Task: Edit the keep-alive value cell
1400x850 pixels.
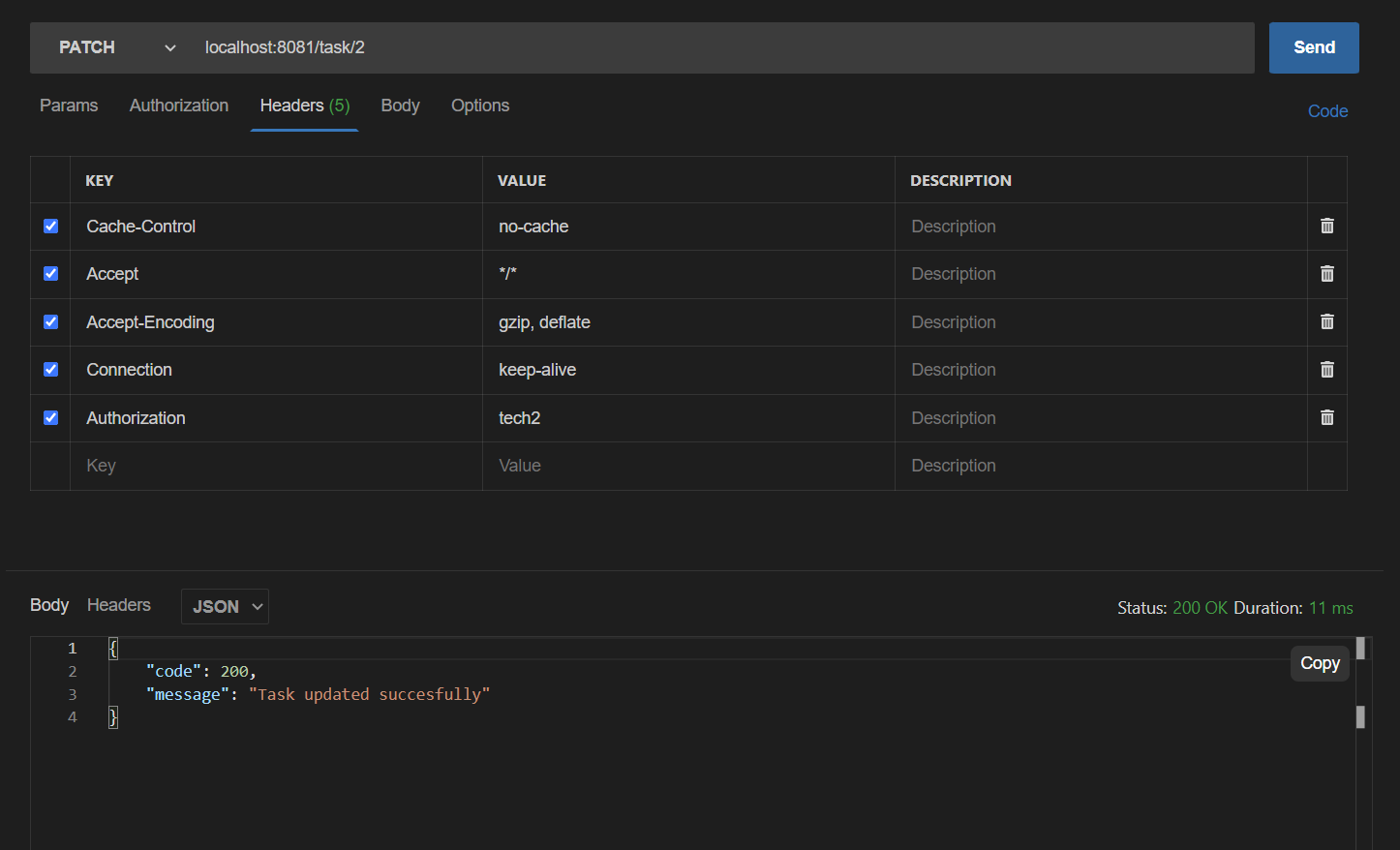Action: click(688, 370)
